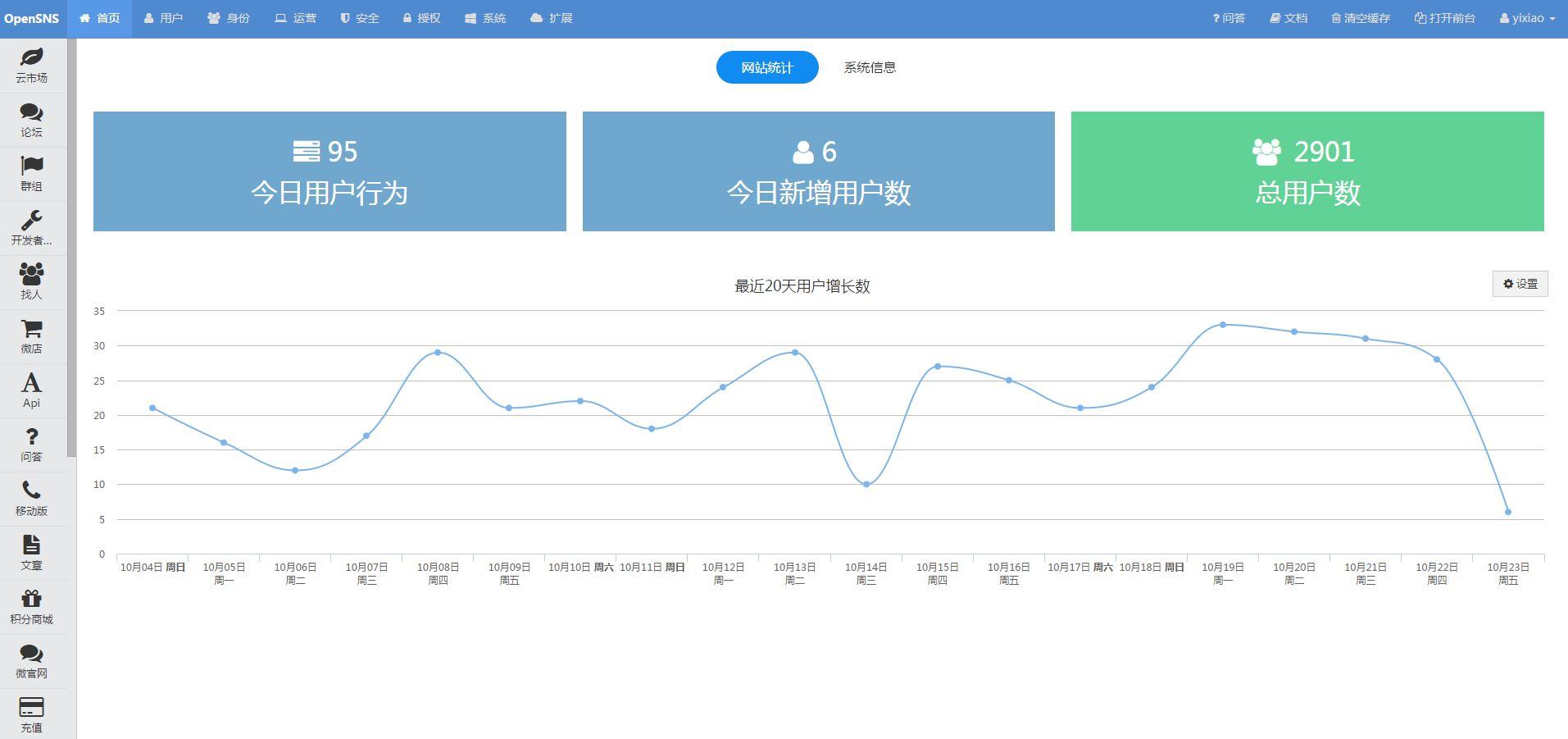Screen dimensions: 1568x739
Task: Click the 打开前台 link
Action: pyautogui.click(x=1445, y=18)
